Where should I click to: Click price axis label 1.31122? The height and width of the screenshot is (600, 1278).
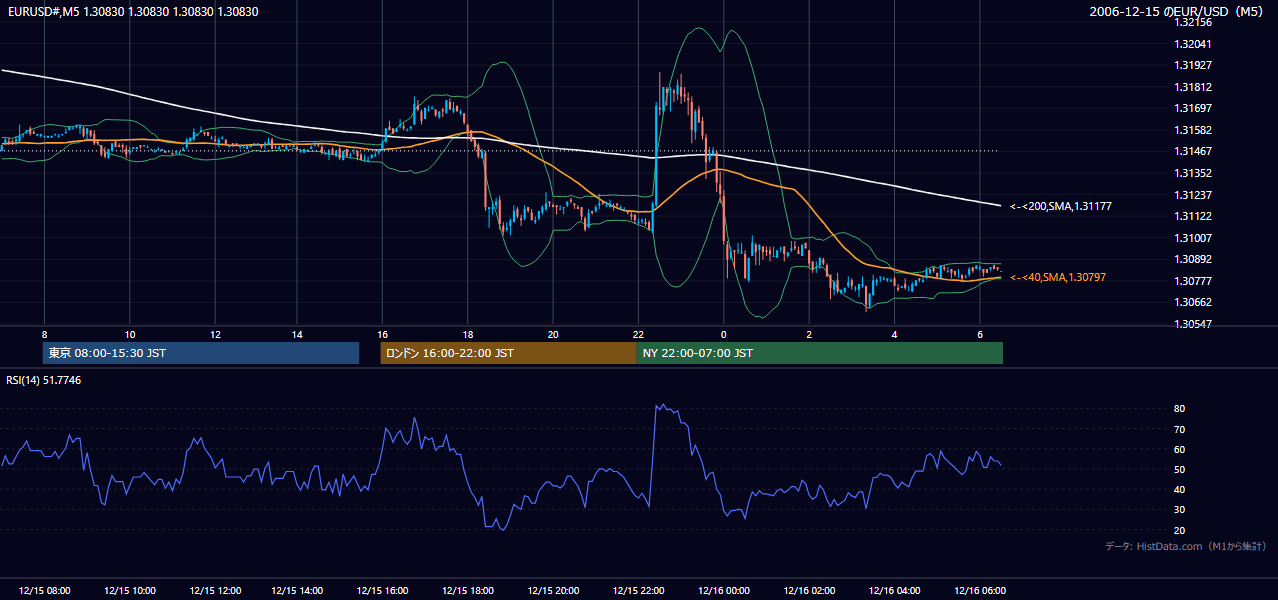(1192, 216)
